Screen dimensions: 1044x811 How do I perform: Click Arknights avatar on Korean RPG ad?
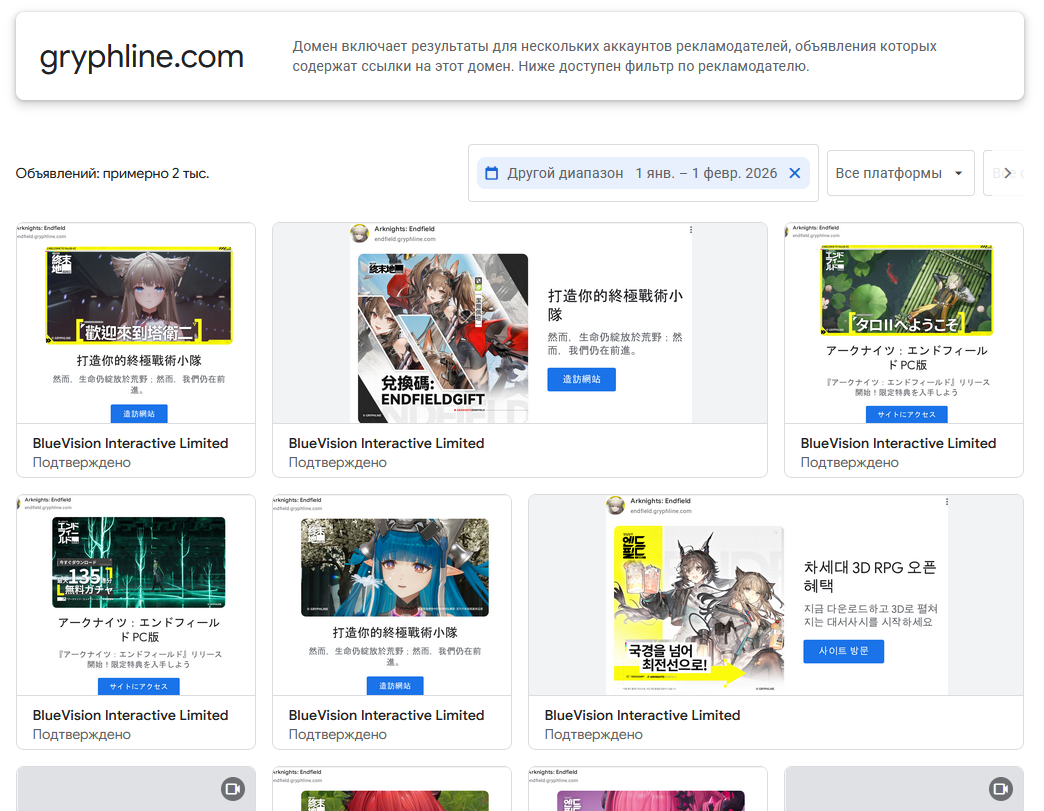coord(615,505)
